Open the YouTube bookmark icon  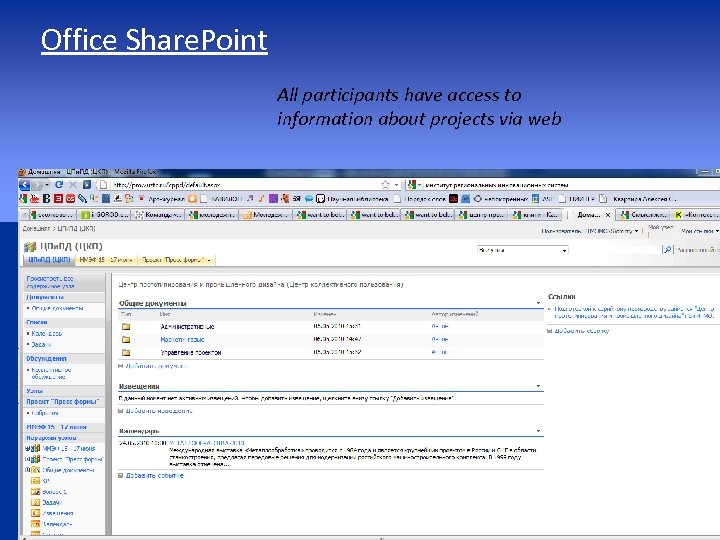[34, 199]
